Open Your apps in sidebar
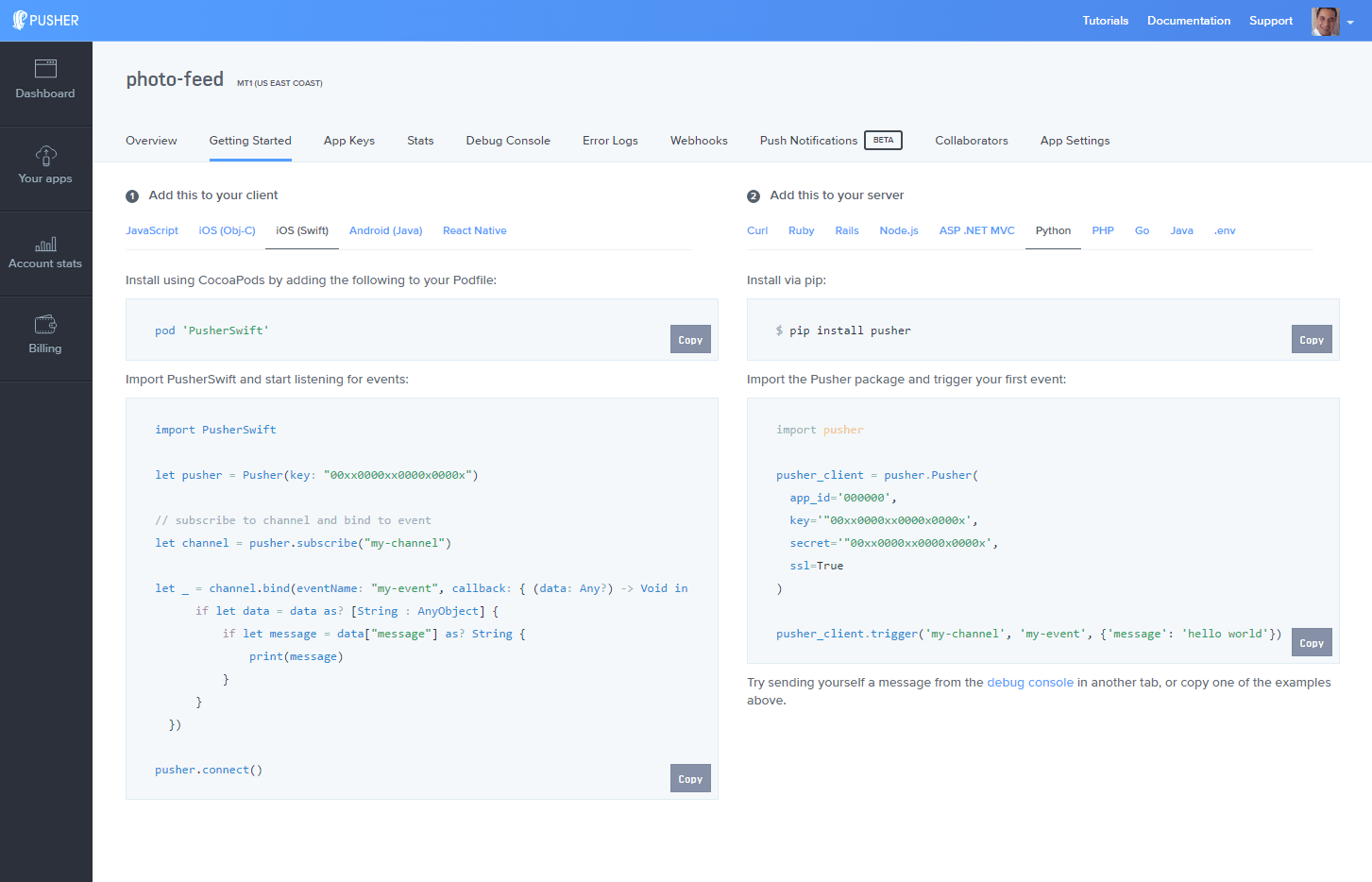 [x=45, y=166]
